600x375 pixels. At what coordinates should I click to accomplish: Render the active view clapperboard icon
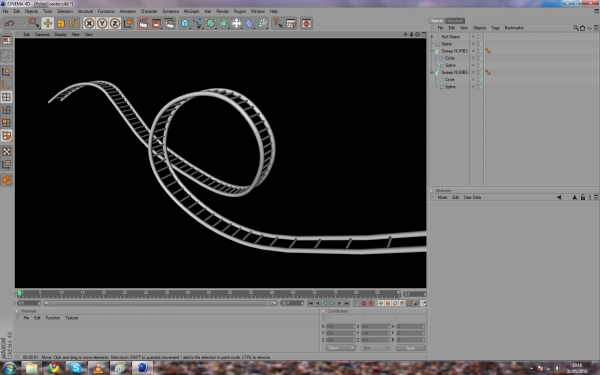(x=143, y=23)
